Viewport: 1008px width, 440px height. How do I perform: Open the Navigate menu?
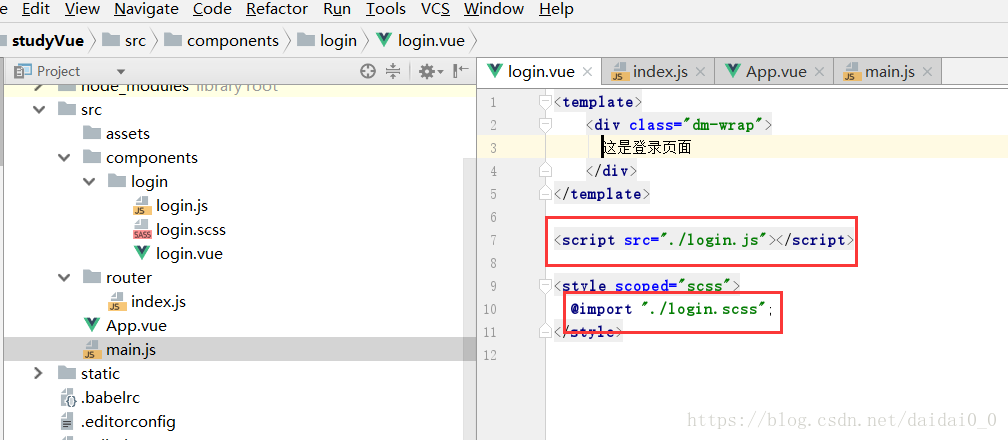147,9
